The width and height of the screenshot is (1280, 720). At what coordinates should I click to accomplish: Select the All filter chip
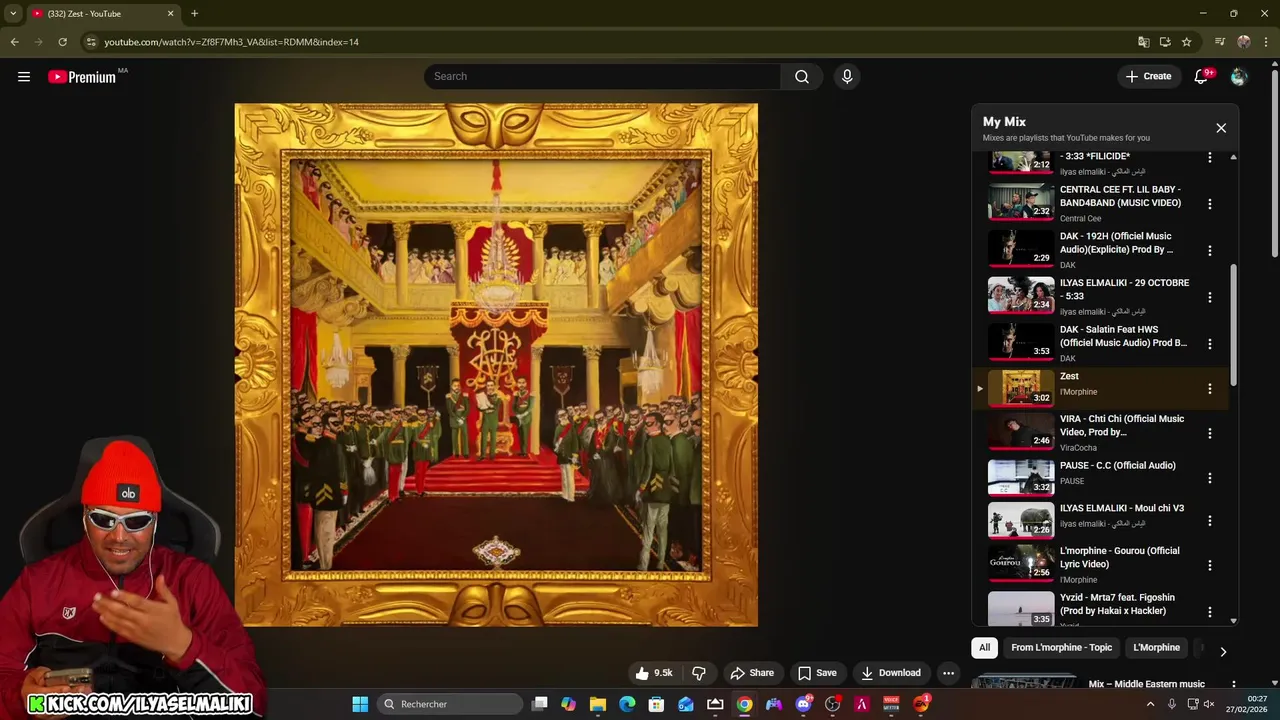pos(984,647)
